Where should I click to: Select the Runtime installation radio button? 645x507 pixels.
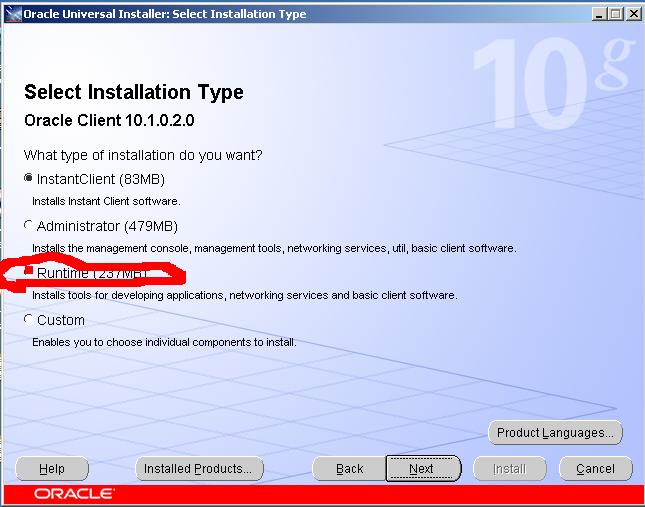point(29,271)
